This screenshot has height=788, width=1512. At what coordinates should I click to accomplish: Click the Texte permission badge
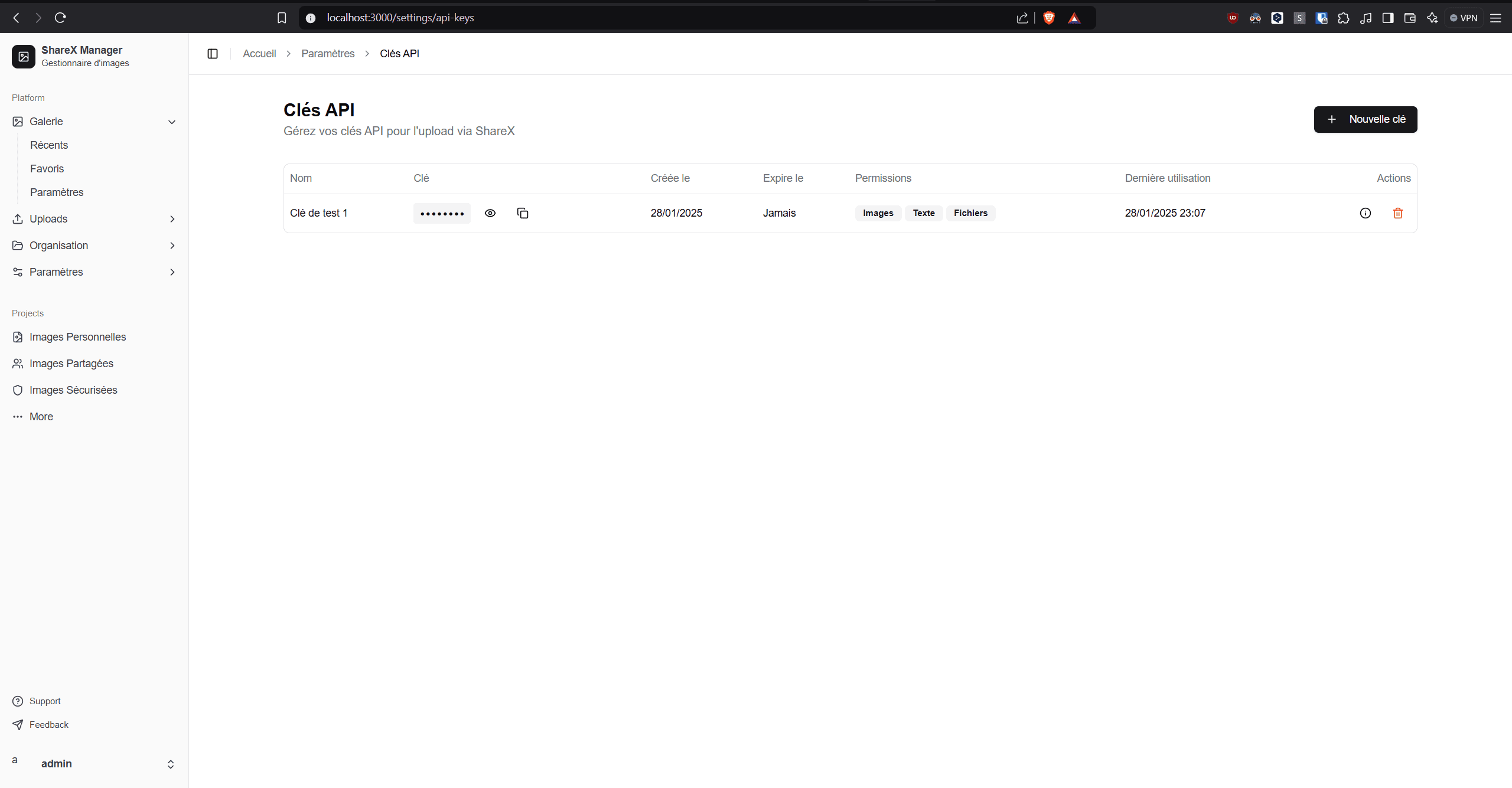click(924, 213)
